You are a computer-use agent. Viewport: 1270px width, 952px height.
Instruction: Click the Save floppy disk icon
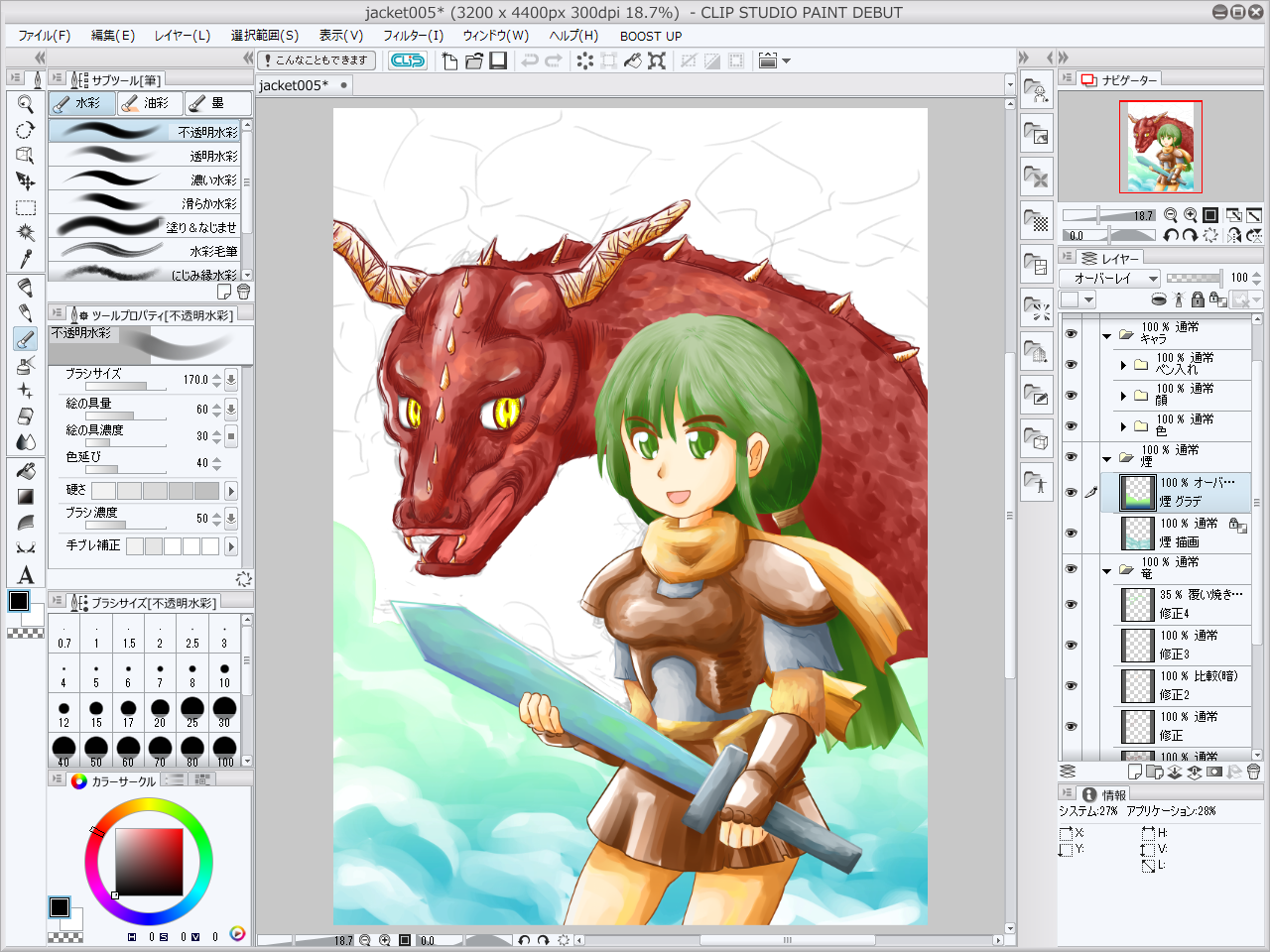click(498, 60)
